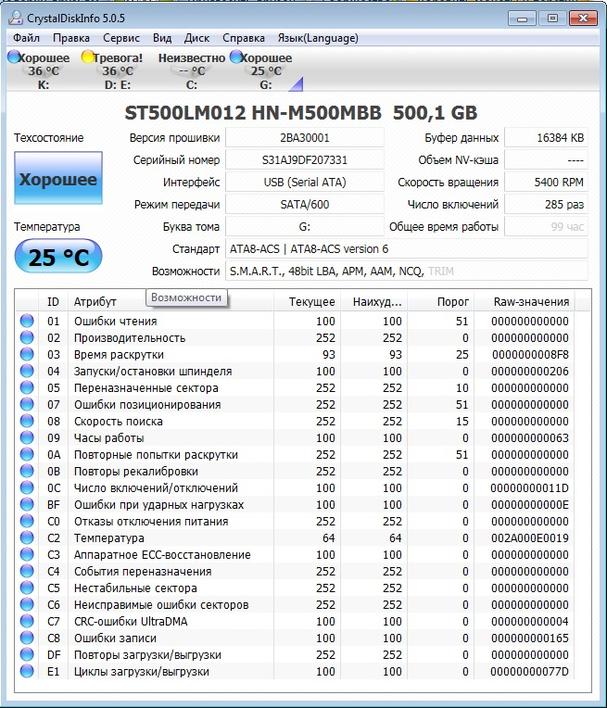This screenshot has height=708, width=607.
Task: Click the rotation speed field 5400 RPM
Action: [x=546, y=182]
